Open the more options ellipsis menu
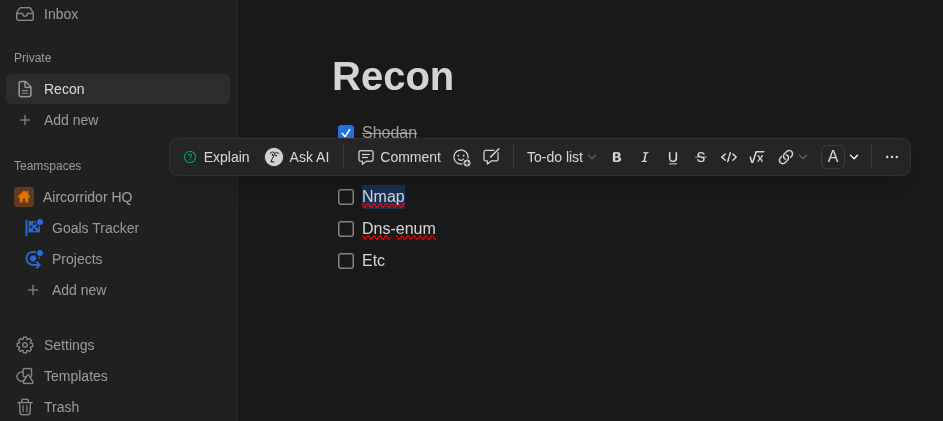 click(892, 158)
